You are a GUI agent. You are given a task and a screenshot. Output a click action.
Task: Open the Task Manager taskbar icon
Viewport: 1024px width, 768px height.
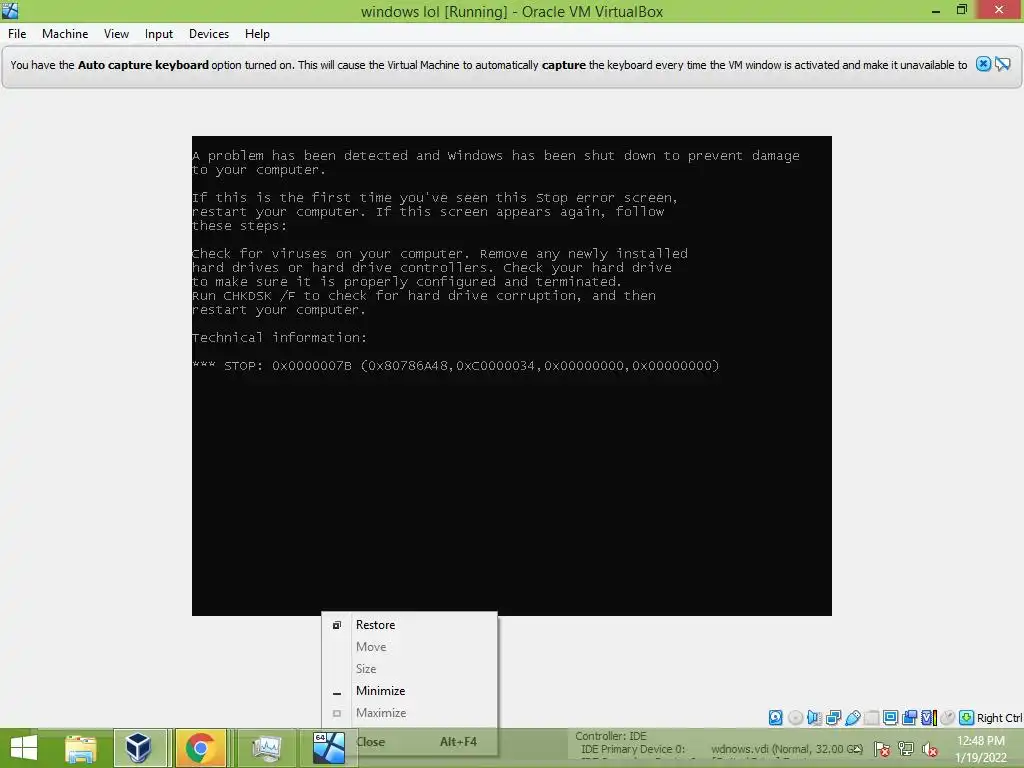[x=266, y=748]
